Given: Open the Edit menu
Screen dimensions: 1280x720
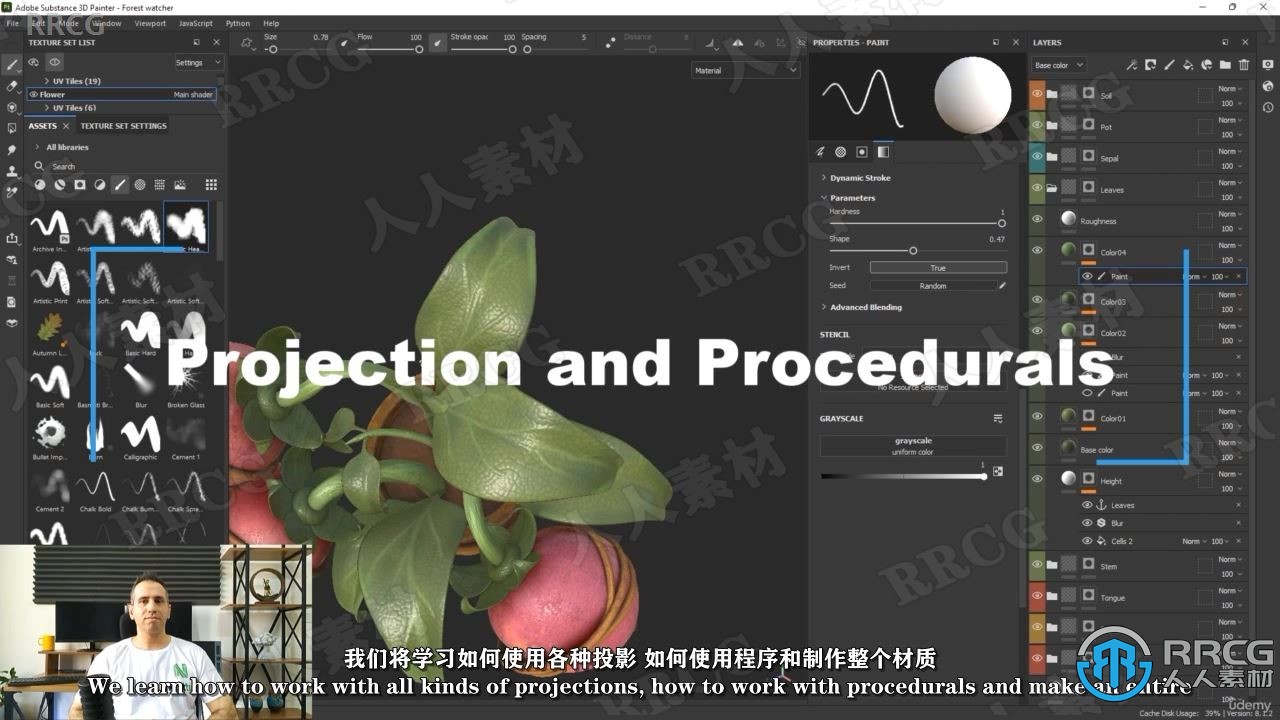Looking at the screenshot, I should pyautogui.click(x=38, y=23).
